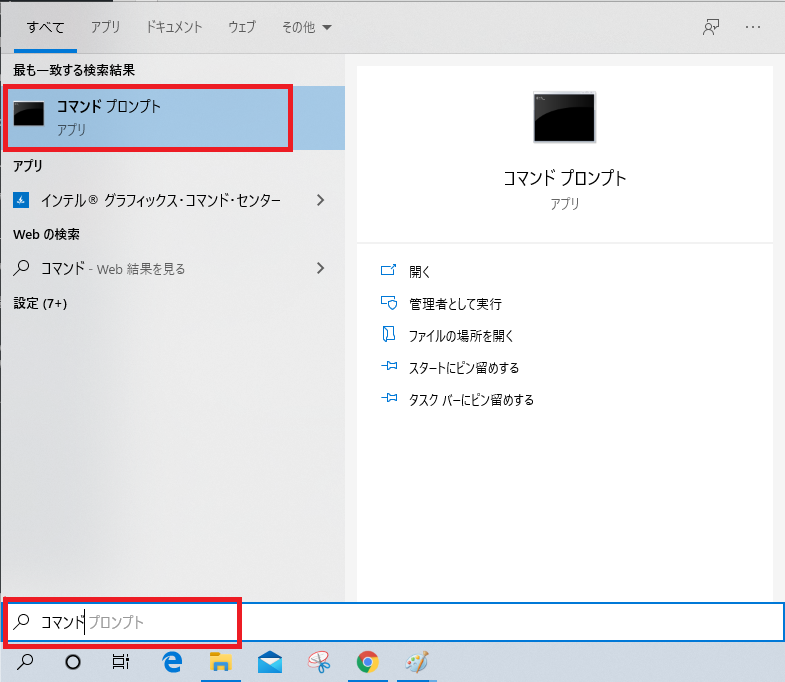Open Mail app from taskbar
This screenshot has width=785, height=682.
[x=269, y=662]
